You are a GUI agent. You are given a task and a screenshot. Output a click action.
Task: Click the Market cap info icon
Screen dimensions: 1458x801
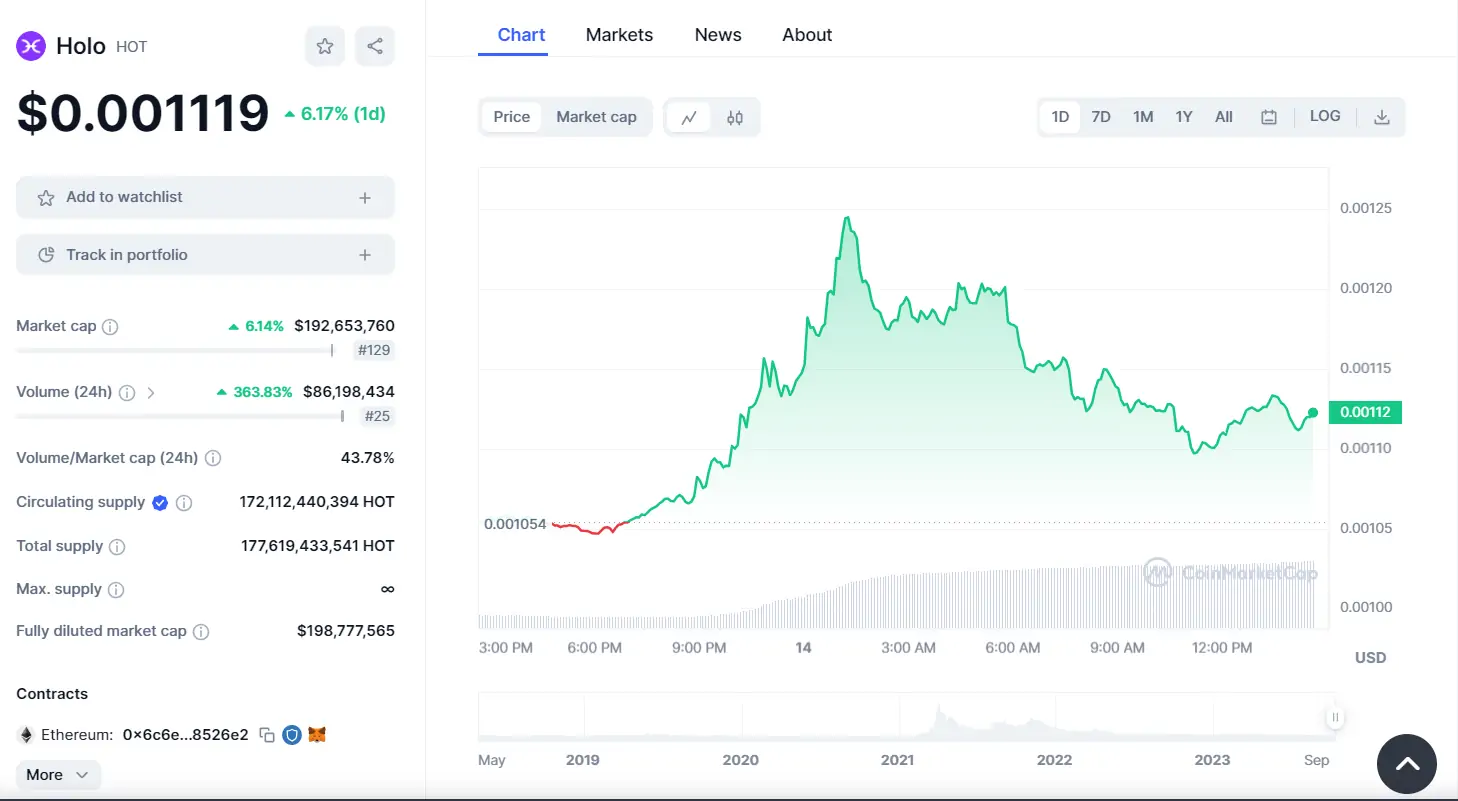[x=111, y=326]
